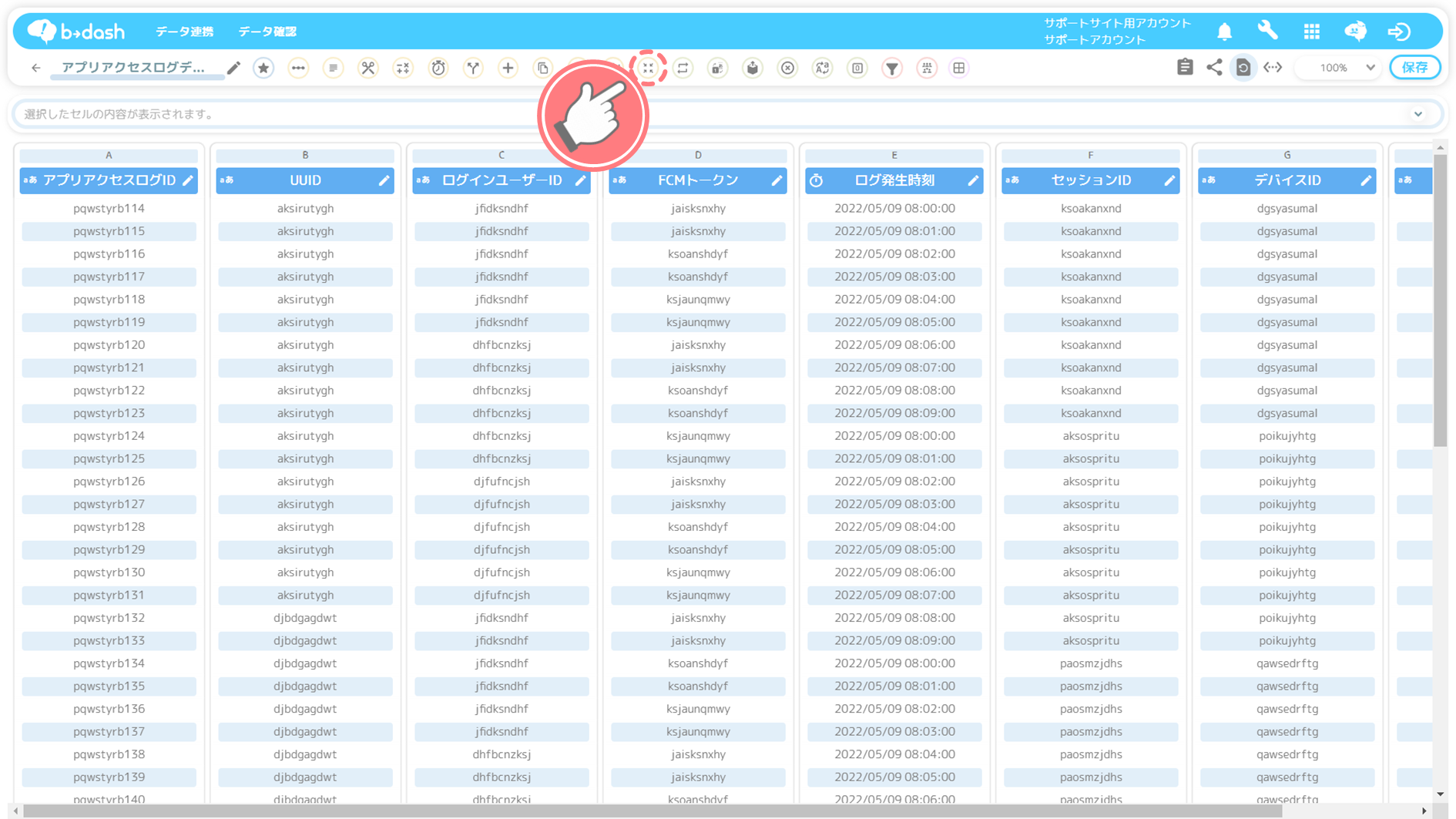Click the share nodes icon
Viewport: 1456px width, 819px height.
[x=1214, y=67]
